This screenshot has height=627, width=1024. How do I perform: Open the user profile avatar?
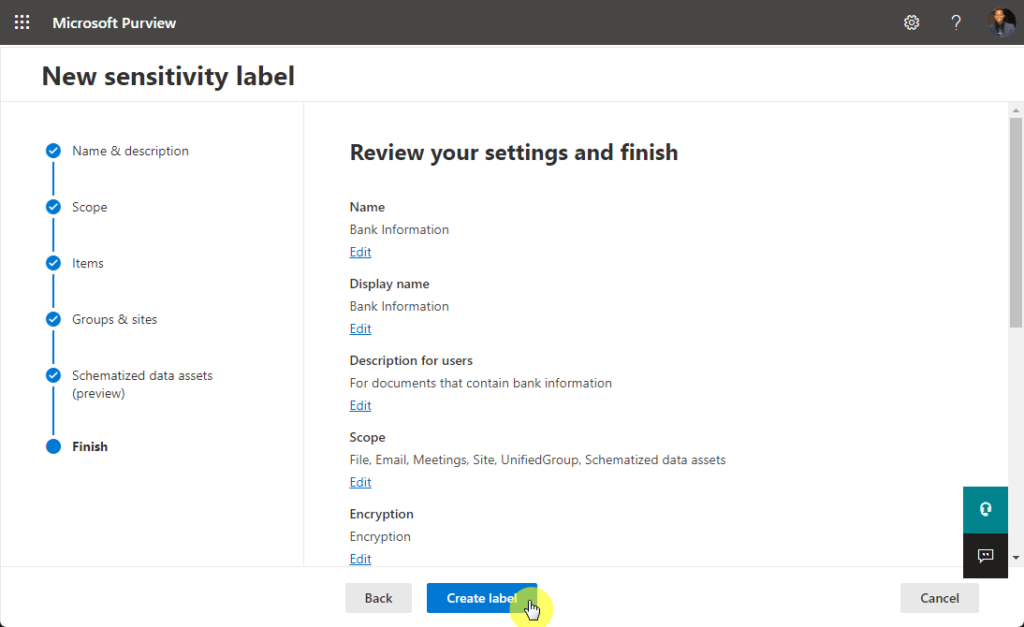pos(1000,23)
